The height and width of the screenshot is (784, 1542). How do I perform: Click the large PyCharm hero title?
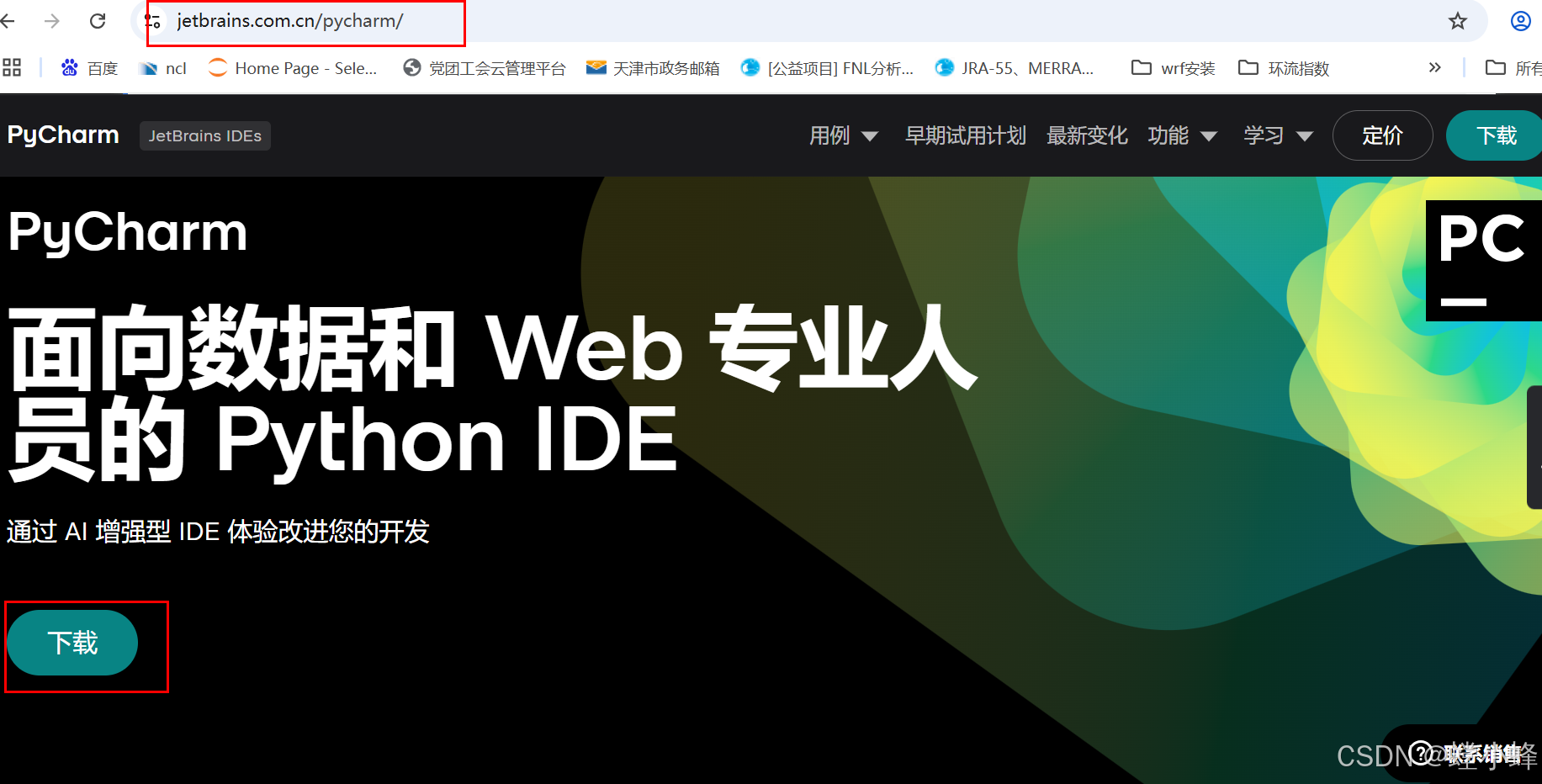click(x=128, y=233)
